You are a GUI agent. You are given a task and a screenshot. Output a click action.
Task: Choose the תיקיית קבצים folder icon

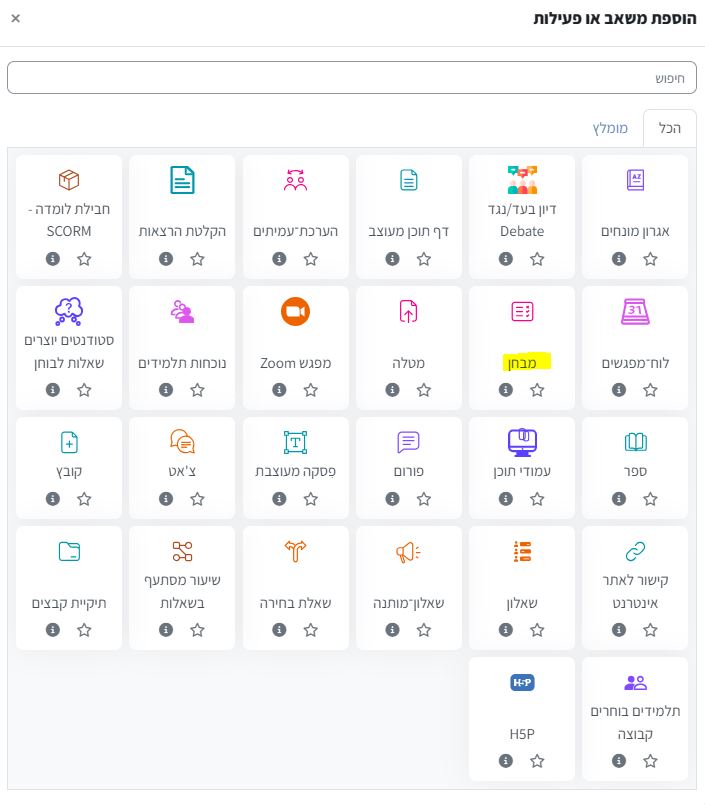pos(69,551)
